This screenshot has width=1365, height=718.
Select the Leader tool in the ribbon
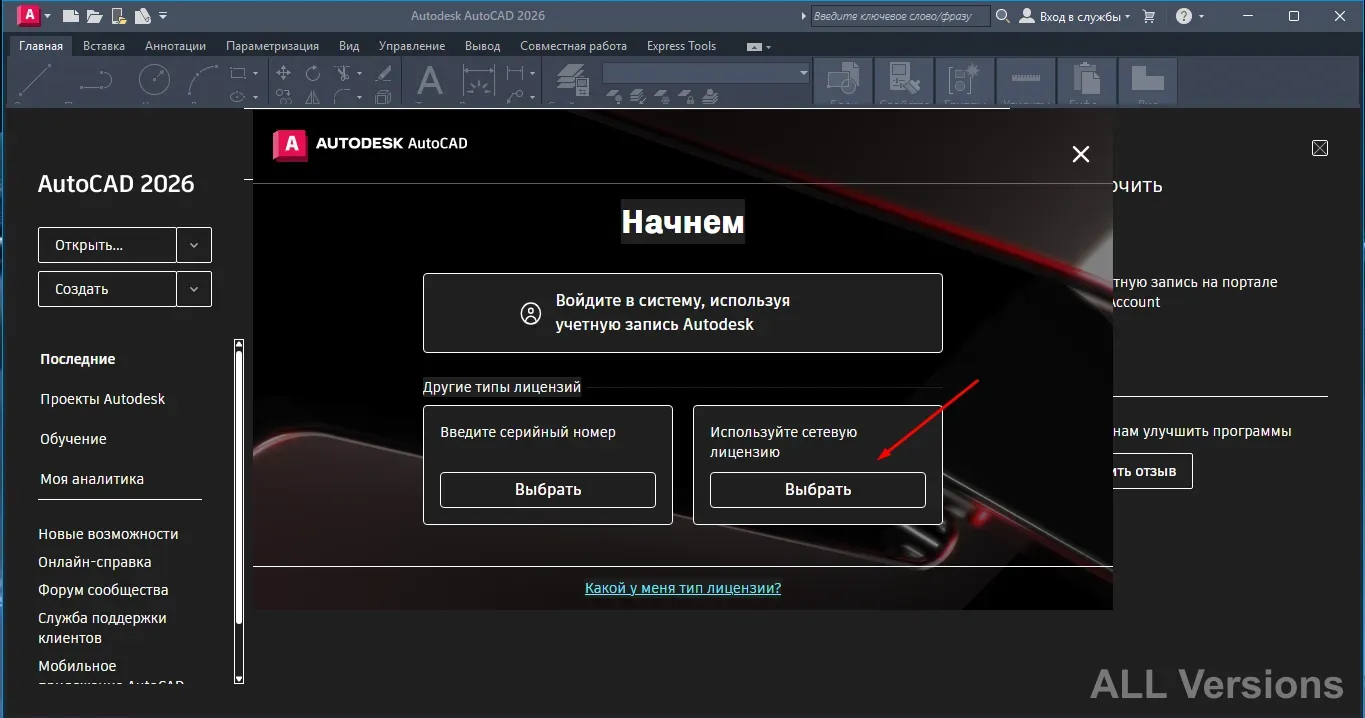click(515, 97)
